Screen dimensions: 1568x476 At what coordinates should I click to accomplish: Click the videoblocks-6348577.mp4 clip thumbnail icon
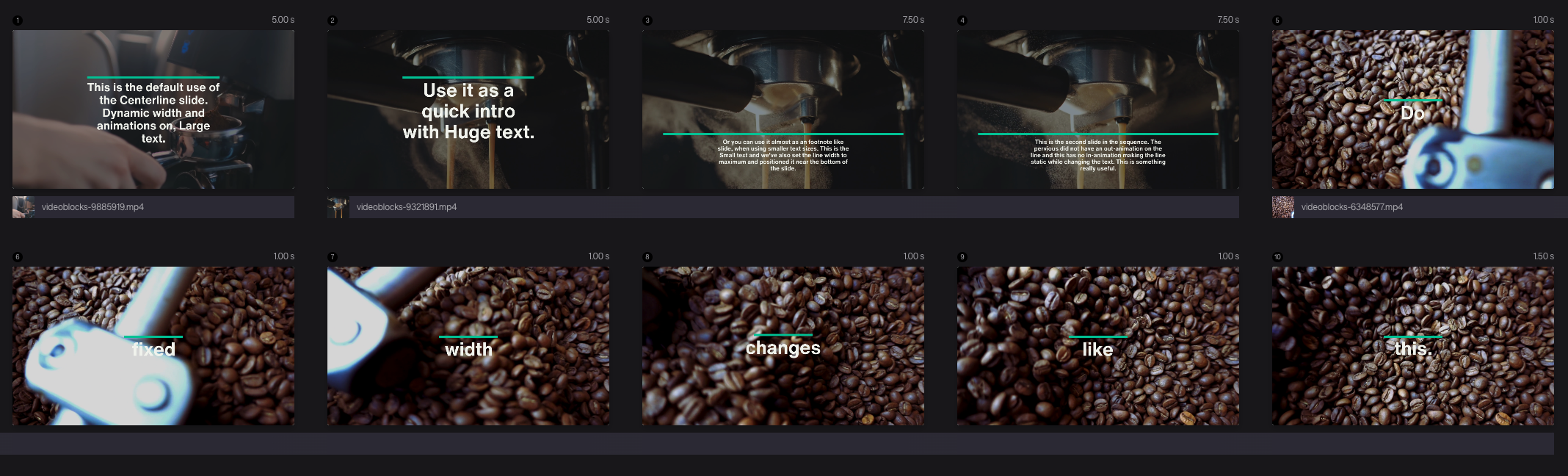pyautogui.click(x=1283, y=207)
